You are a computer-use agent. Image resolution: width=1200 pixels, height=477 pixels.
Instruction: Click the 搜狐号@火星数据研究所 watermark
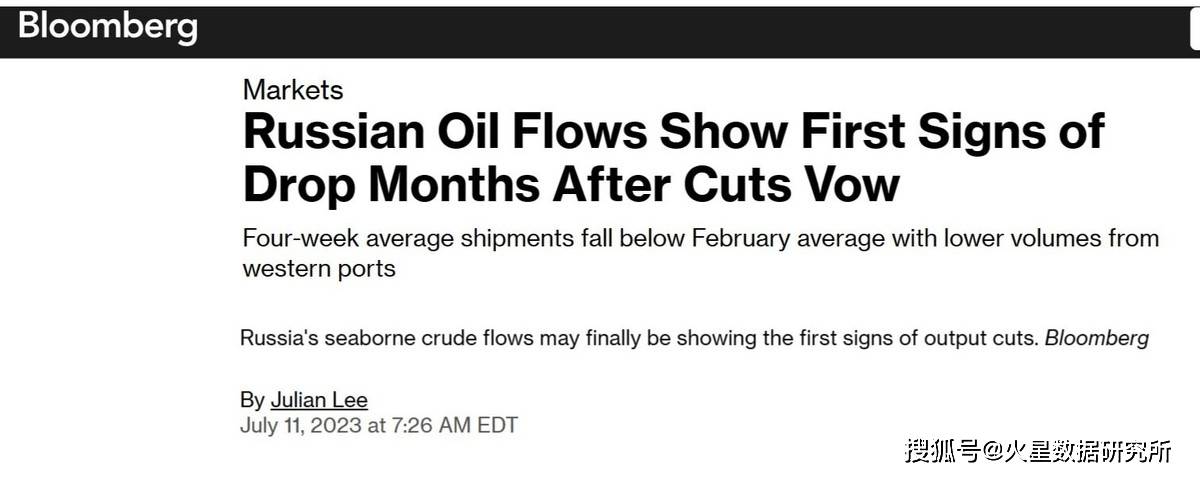(1039, 451)
